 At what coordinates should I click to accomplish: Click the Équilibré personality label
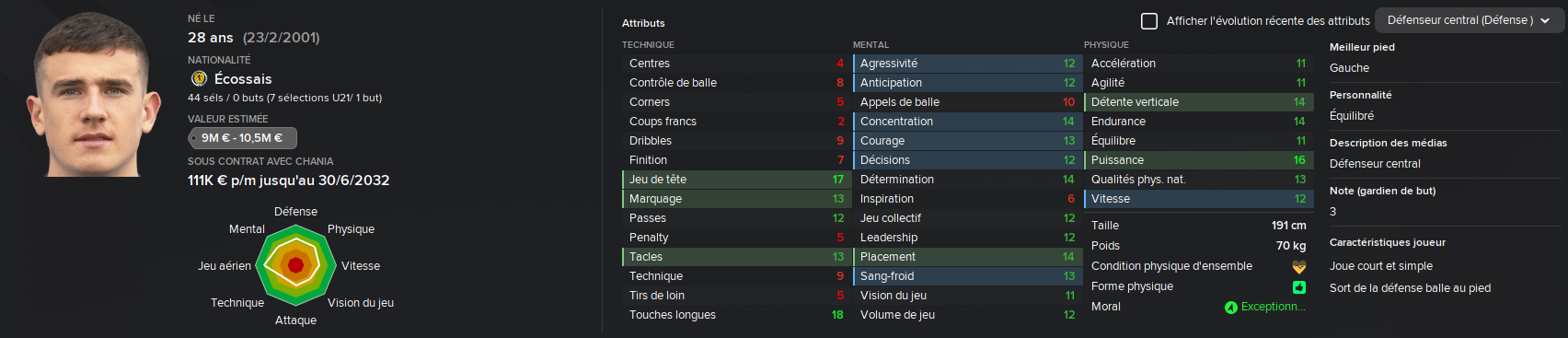pyautogui.click(x=1352, y=116)
